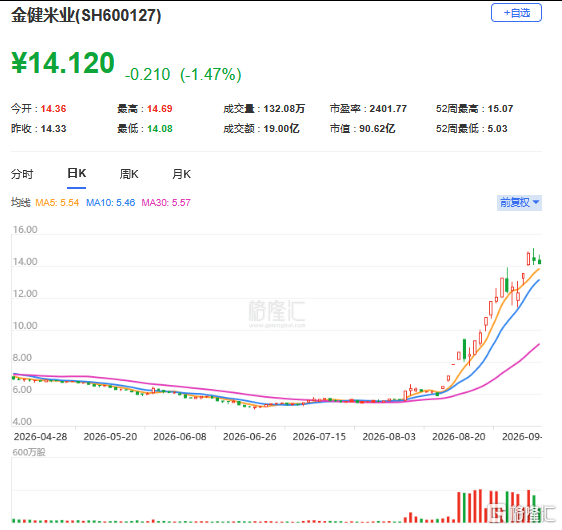Click the 今开 value 14.36
562x530 pixels.
click(53, 109)
